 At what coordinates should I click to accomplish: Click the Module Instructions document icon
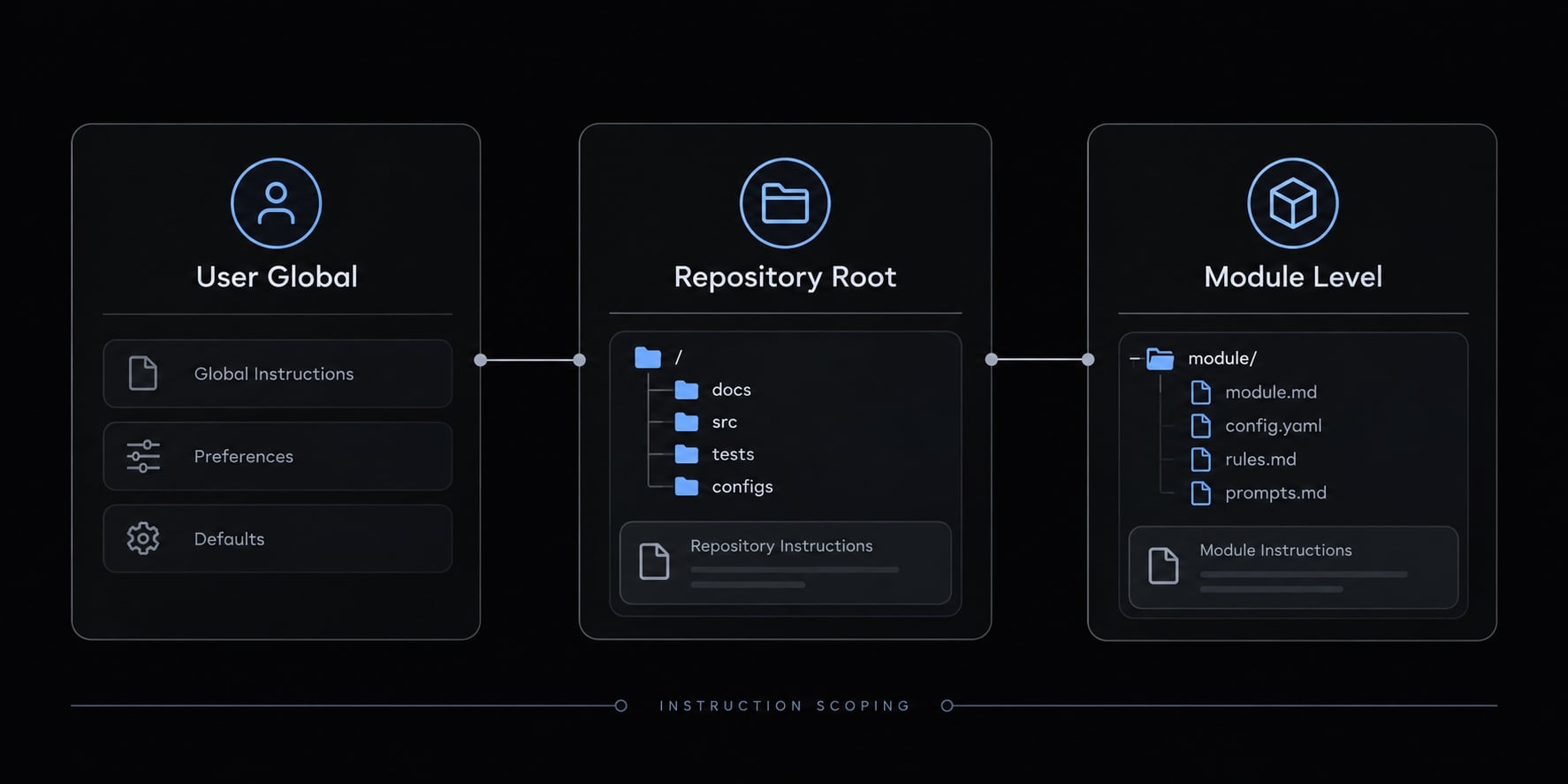click(1163, 566)
